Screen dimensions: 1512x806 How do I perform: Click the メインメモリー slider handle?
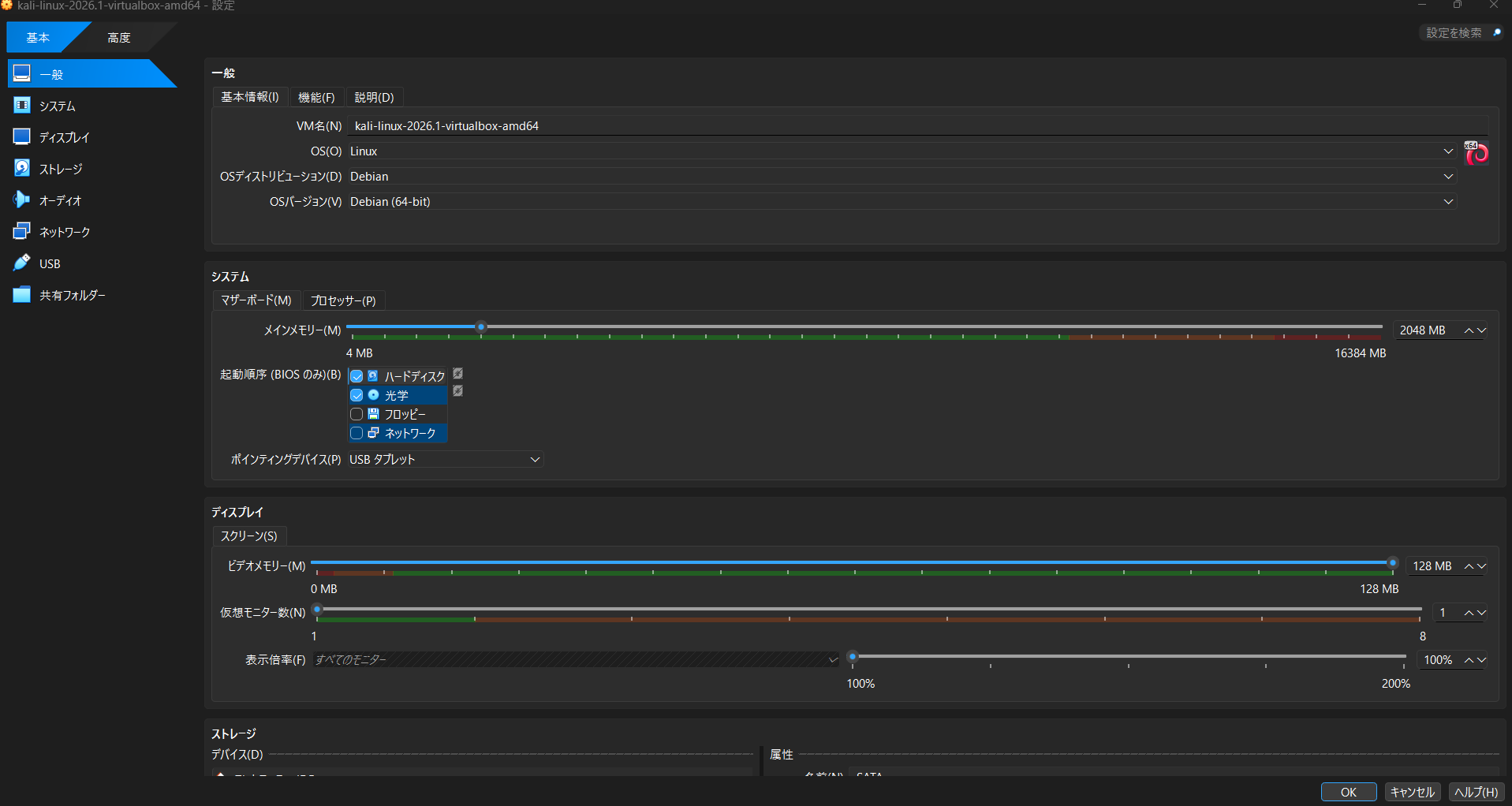(x=480, y=327)
